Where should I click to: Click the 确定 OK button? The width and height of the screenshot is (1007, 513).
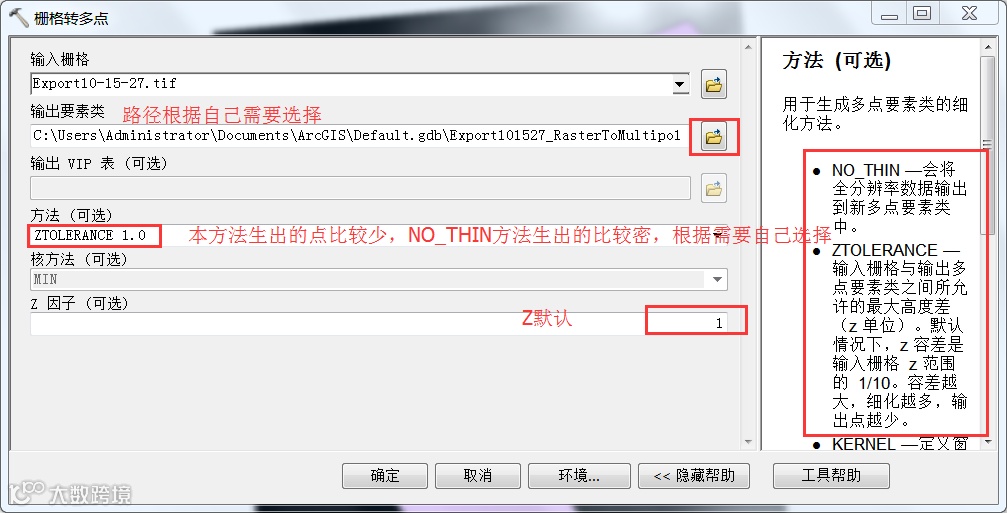tap(385, 476)
